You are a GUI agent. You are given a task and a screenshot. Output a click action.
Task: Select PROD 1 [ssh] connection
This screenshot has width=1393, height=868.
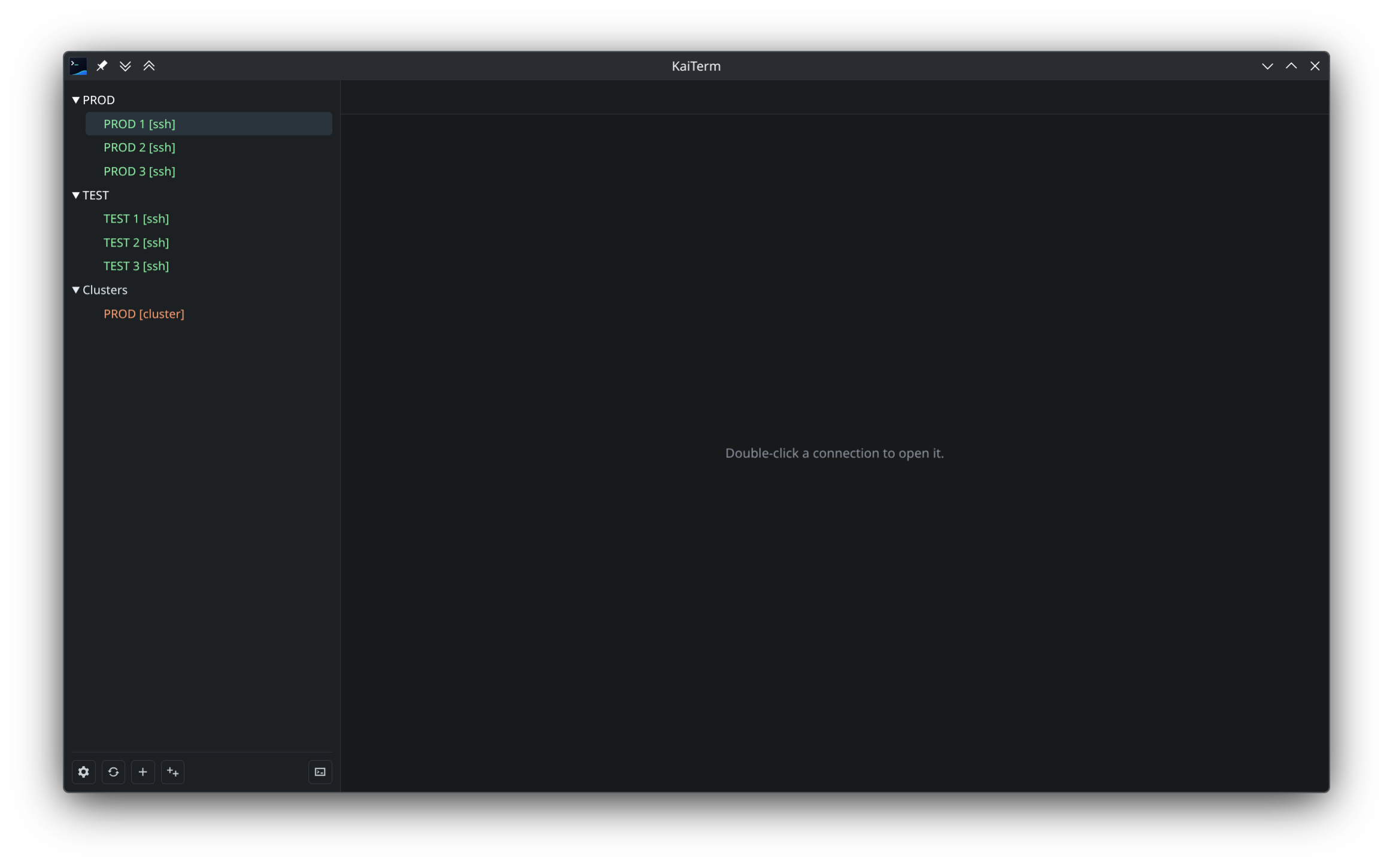(209, 124)
